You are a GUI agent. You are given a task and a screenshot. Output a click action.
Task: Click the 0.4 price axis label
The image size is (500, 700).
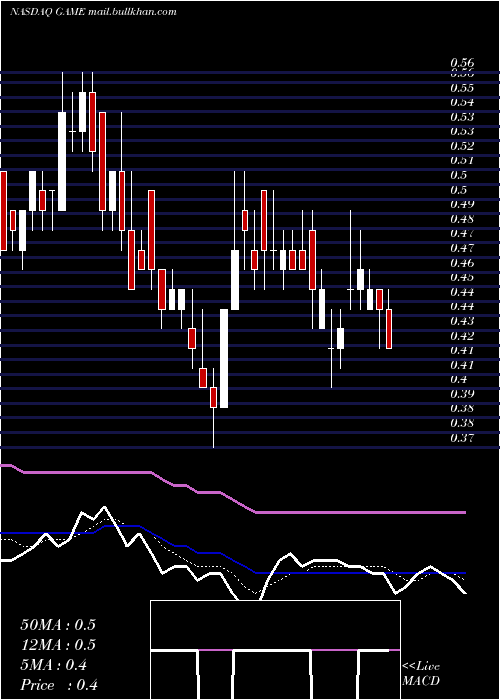pyautogui.click(x=458, y=379)
